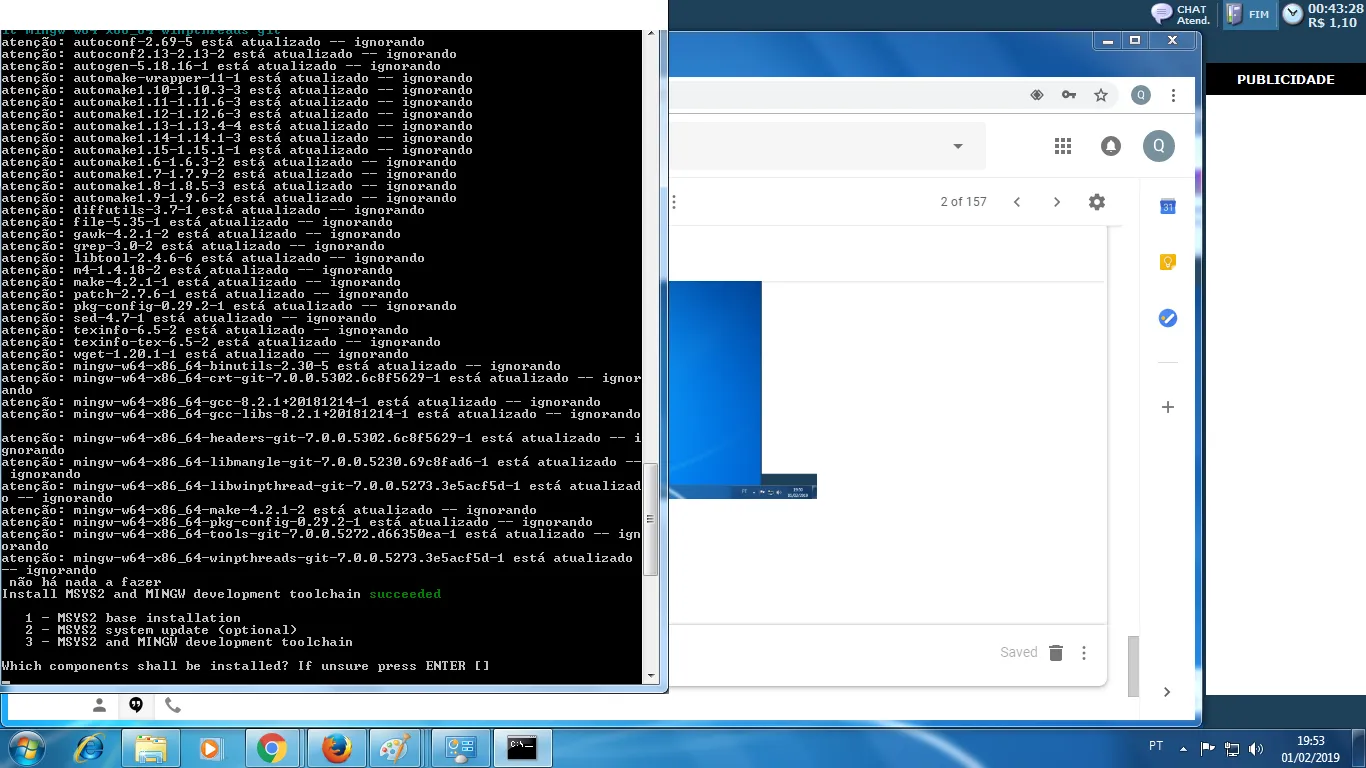The image size is (1366, 768).
Task: Switch to Hangouts phone calls tab
Action: (x=173, y=705)
